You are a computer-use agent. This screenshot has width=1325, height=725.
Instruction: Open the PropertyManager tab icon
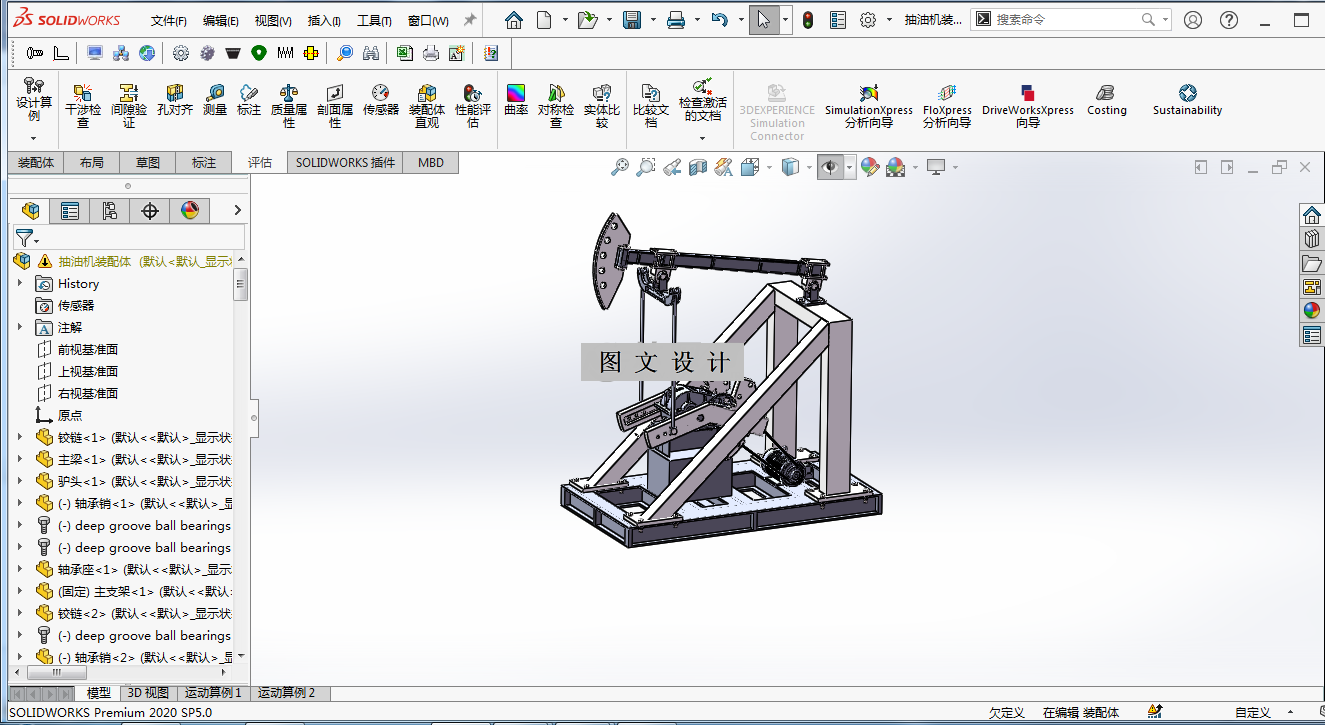[70, 210]
